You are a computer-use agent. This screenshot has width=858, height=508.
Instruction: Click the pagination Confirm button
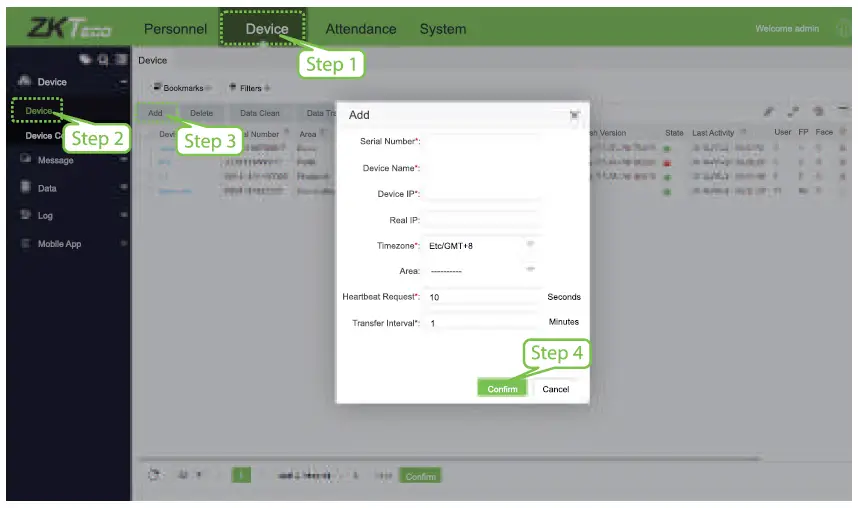coord(420,476)
